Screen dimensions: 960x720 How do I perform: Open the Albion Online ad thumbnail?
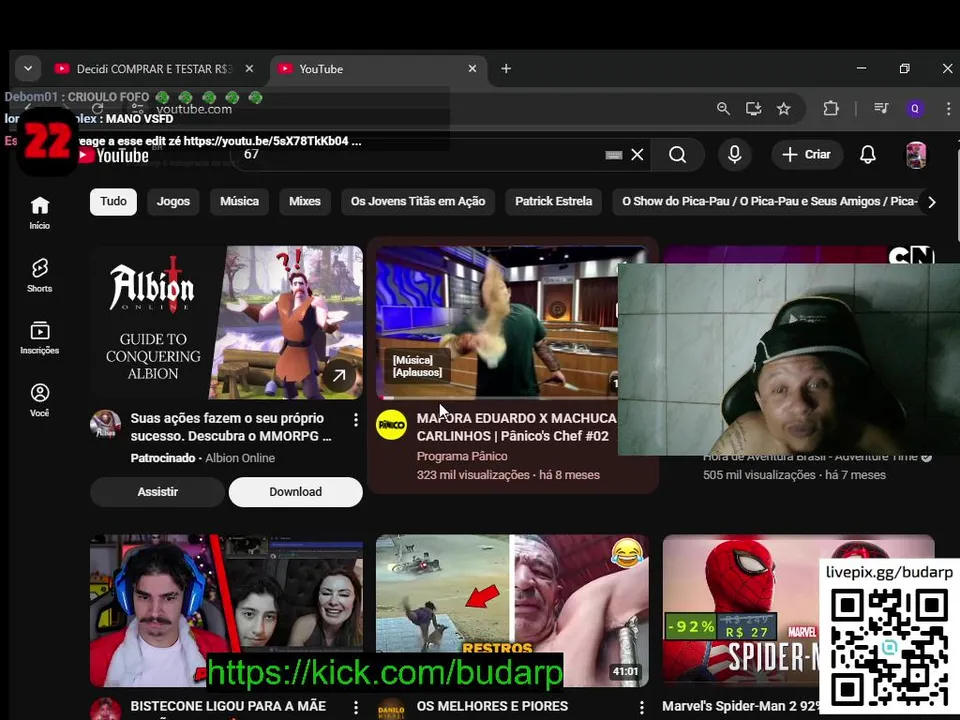(x=227, y=322)
